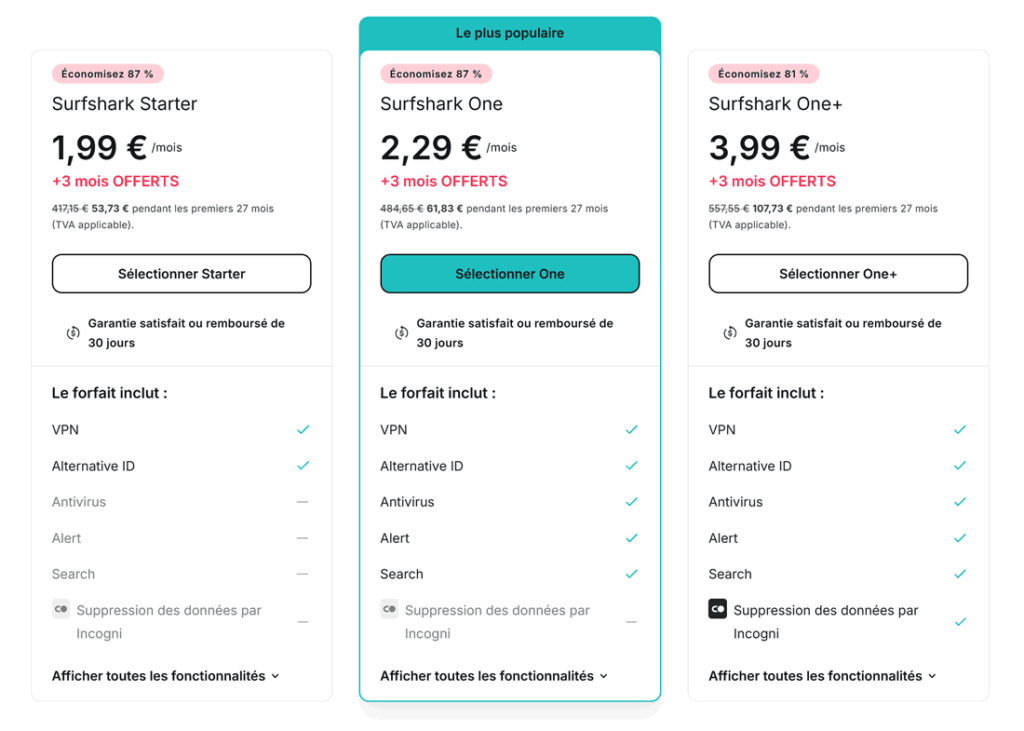Screen dimensions: 1024x731
Task: Click money-back guarantee icon in Starter plan
Action: coord(73,333)
